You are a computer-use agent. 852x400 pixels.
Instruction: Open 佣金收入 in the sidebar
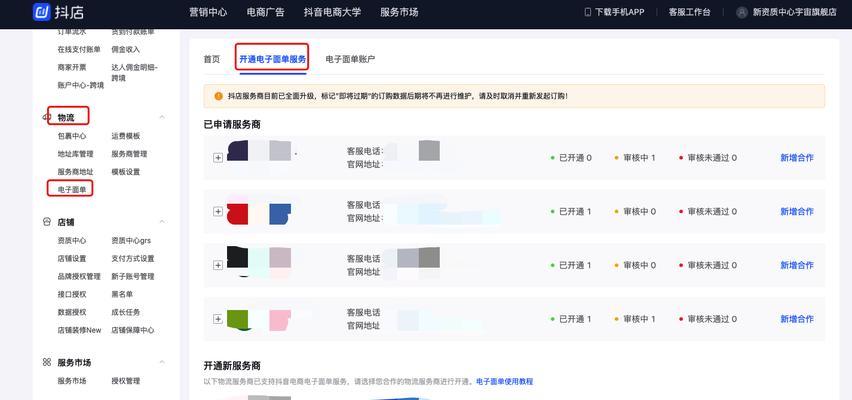coord(126,49)
